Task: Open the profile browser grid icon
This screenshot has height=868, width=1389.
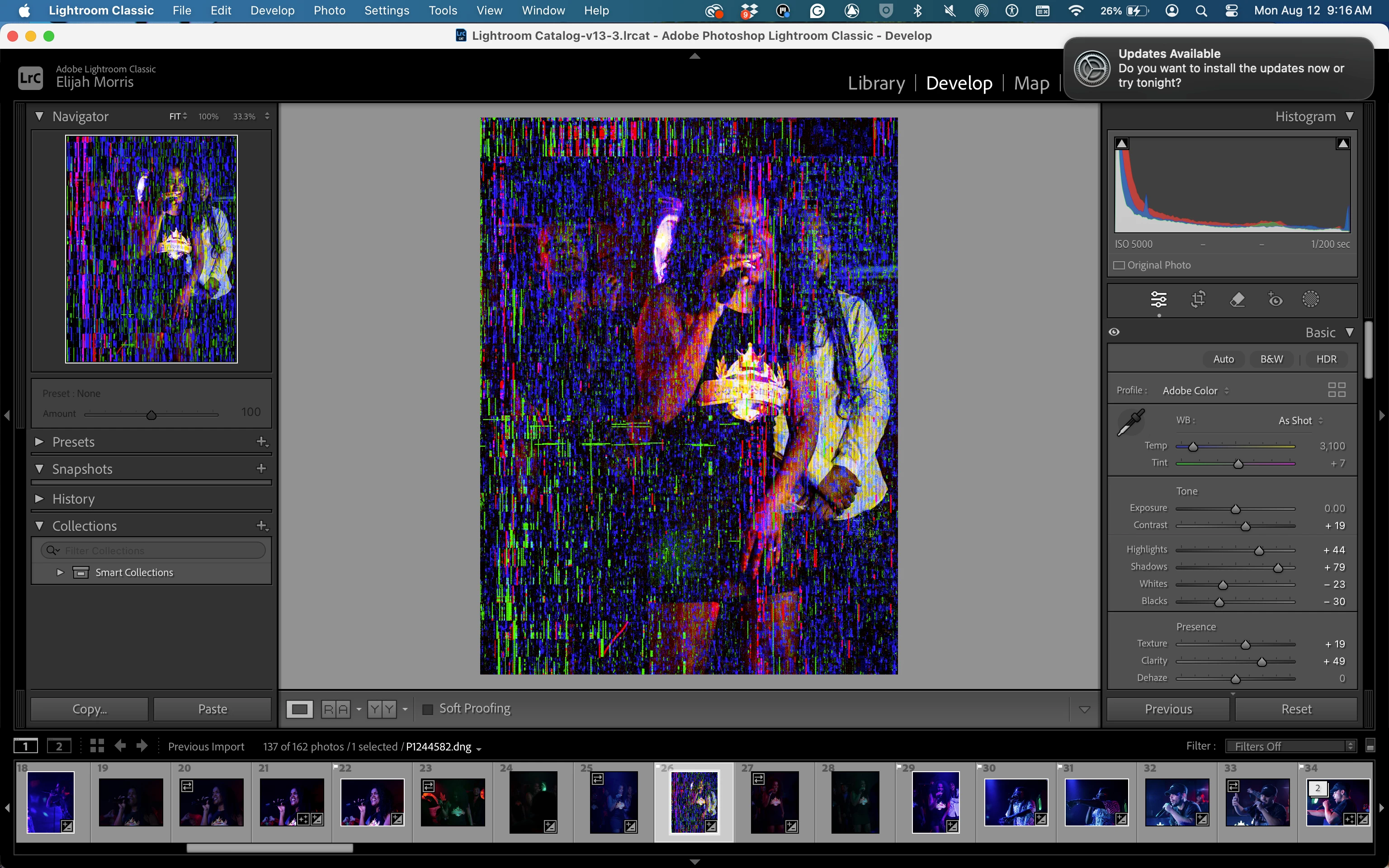Action: (1336, 390)
